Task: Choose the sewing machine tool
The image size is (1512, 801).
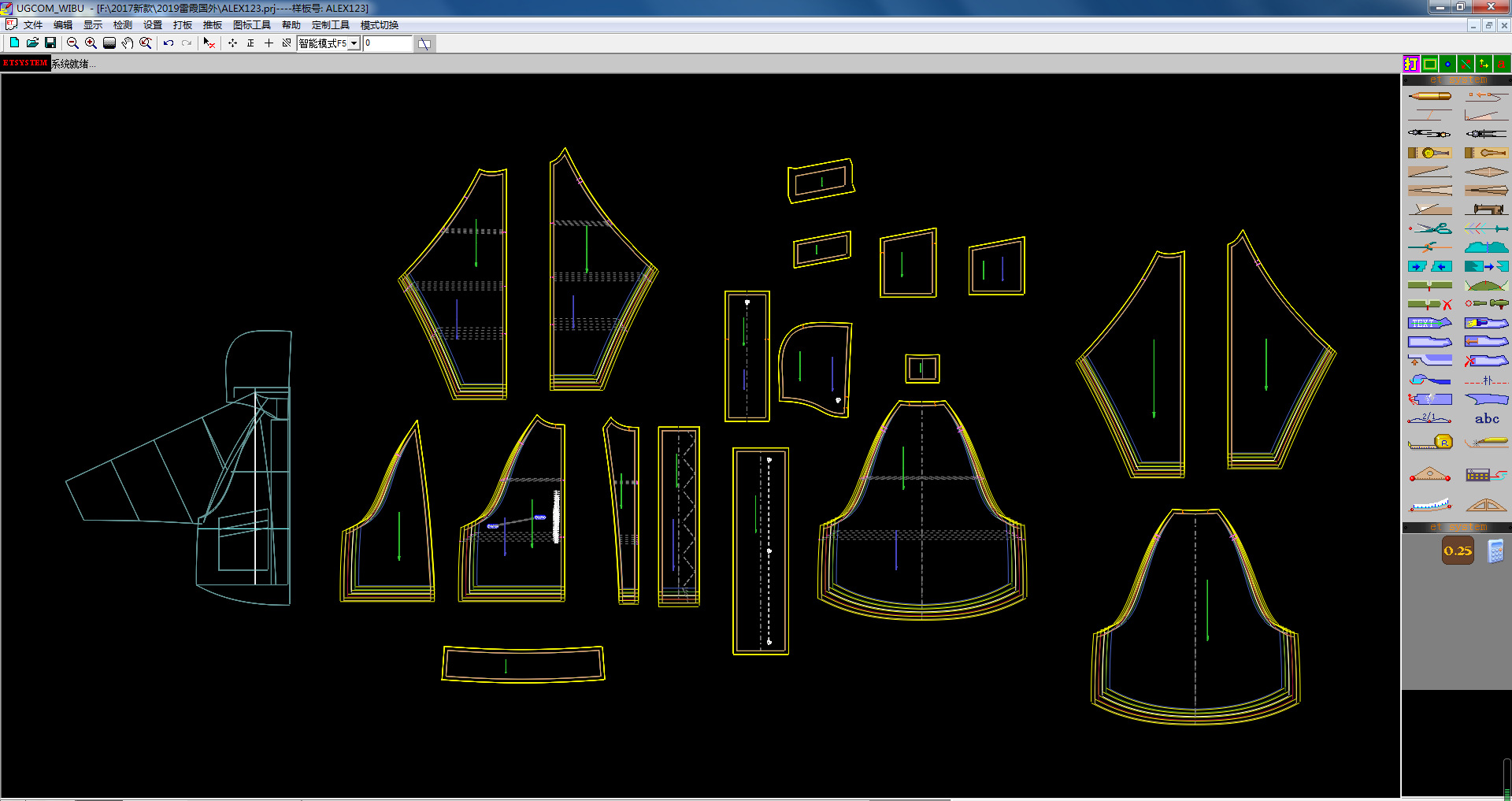Action: pos(1486,210)
